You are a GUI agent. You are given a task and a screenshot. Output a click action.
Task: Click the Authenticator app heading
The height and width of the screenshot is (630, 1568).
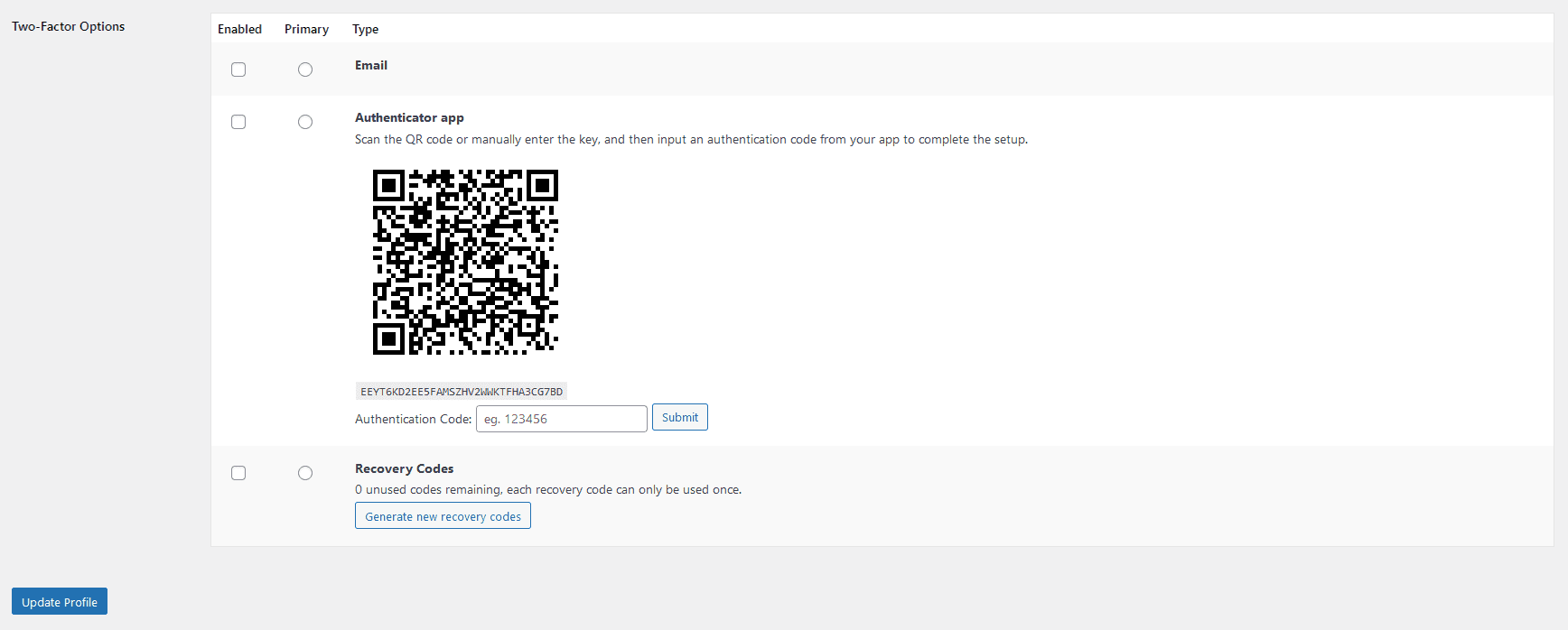(409, 117)
